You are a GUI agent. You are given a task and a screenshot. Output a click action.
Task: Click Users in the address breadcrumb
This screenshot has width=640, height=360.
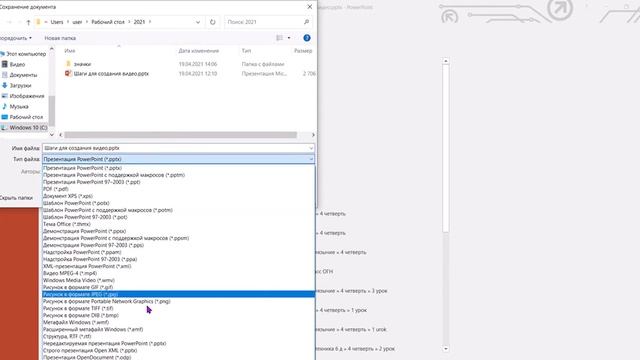pyautogui.click(x=57, y=22)
